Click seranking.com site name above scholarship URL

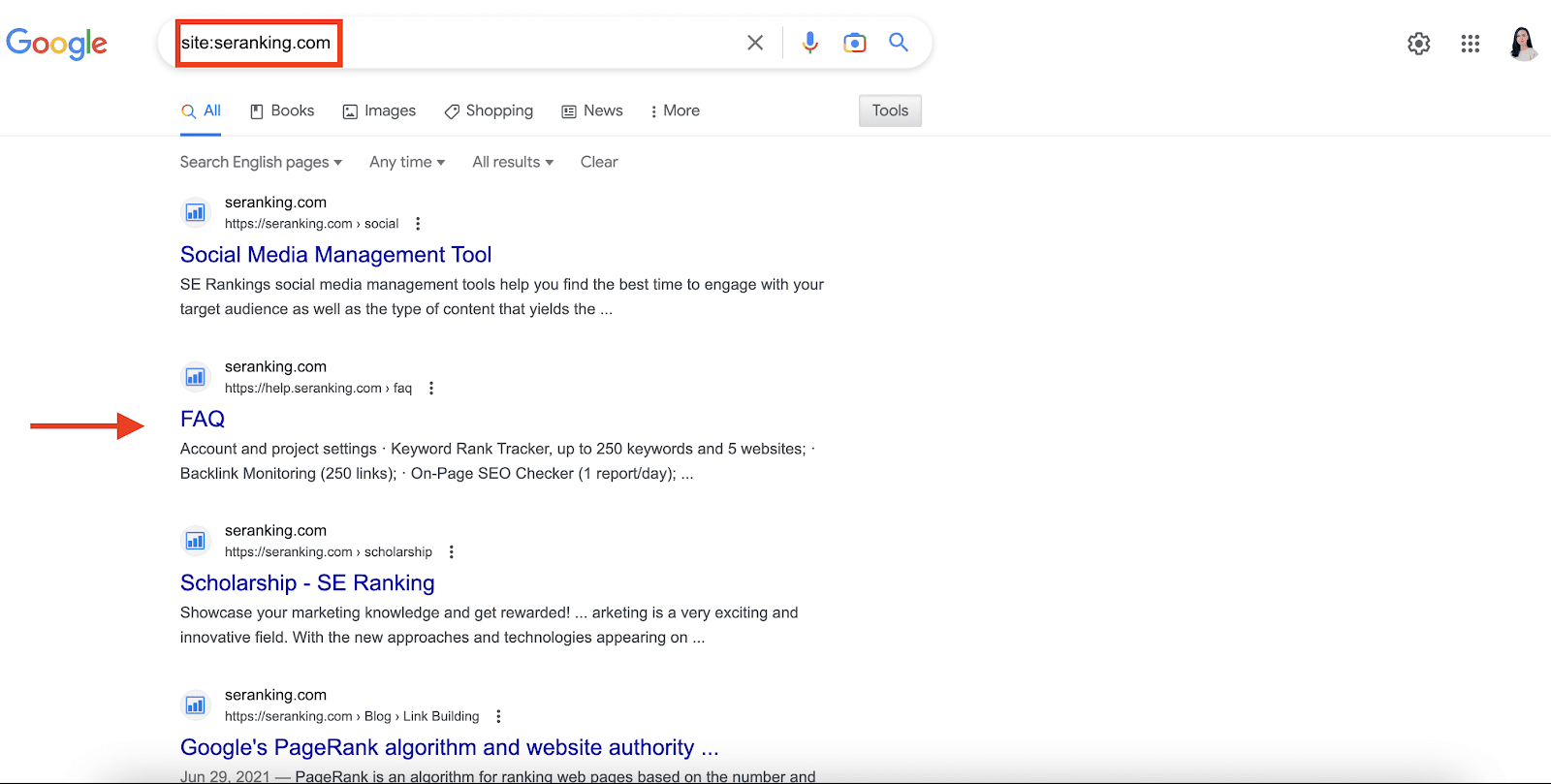(275, 531)
